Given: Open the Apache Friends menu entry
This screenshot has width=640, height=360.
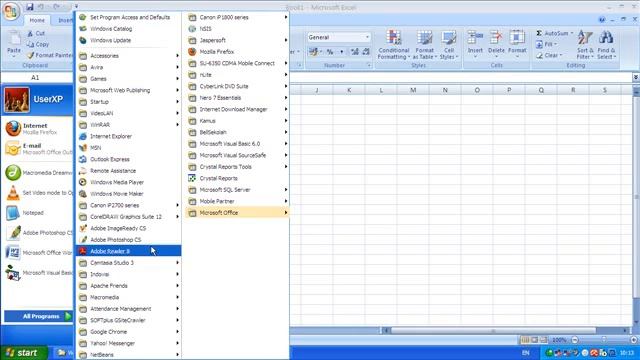Looking at the screenshot, I should click(x=128, y=286).
